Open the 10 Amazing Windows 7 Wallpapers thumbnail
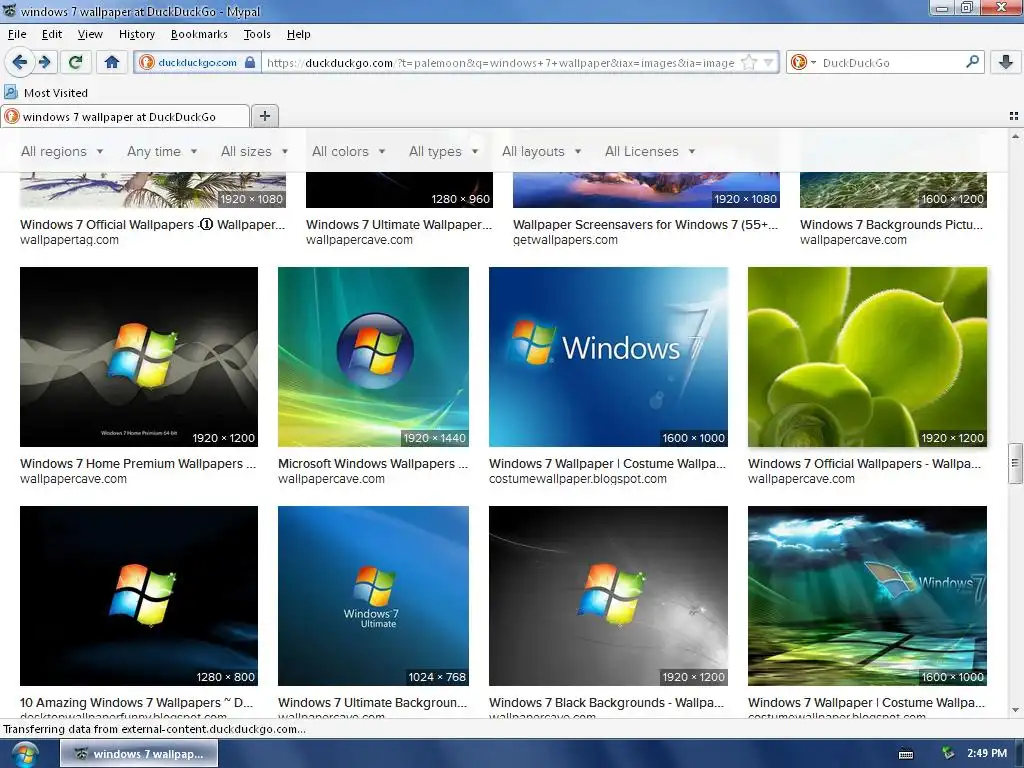The image size is (1024, 768). 139,596
